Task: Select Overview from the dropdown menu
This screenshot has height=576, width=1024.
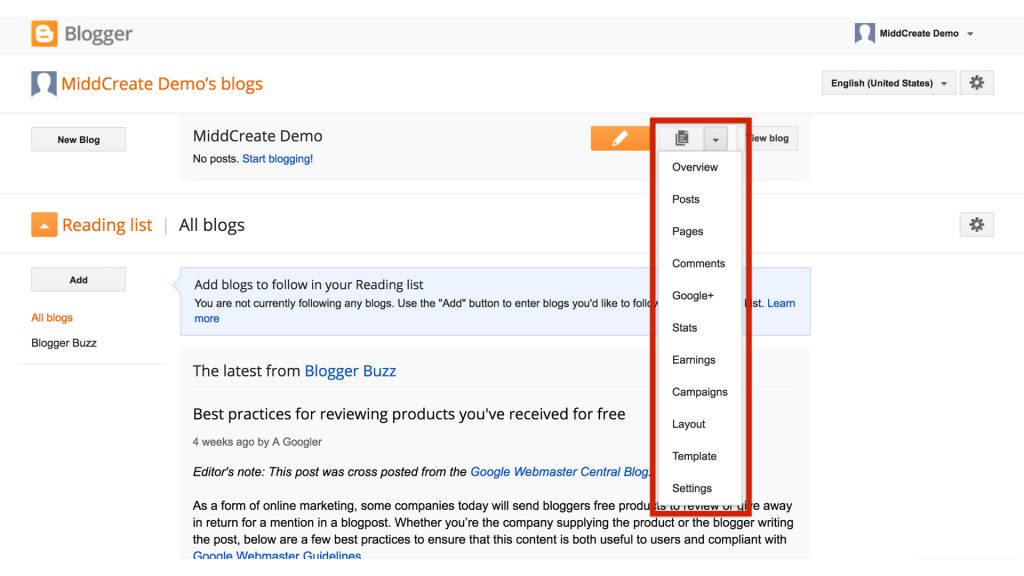Action: tap(695, 167)
